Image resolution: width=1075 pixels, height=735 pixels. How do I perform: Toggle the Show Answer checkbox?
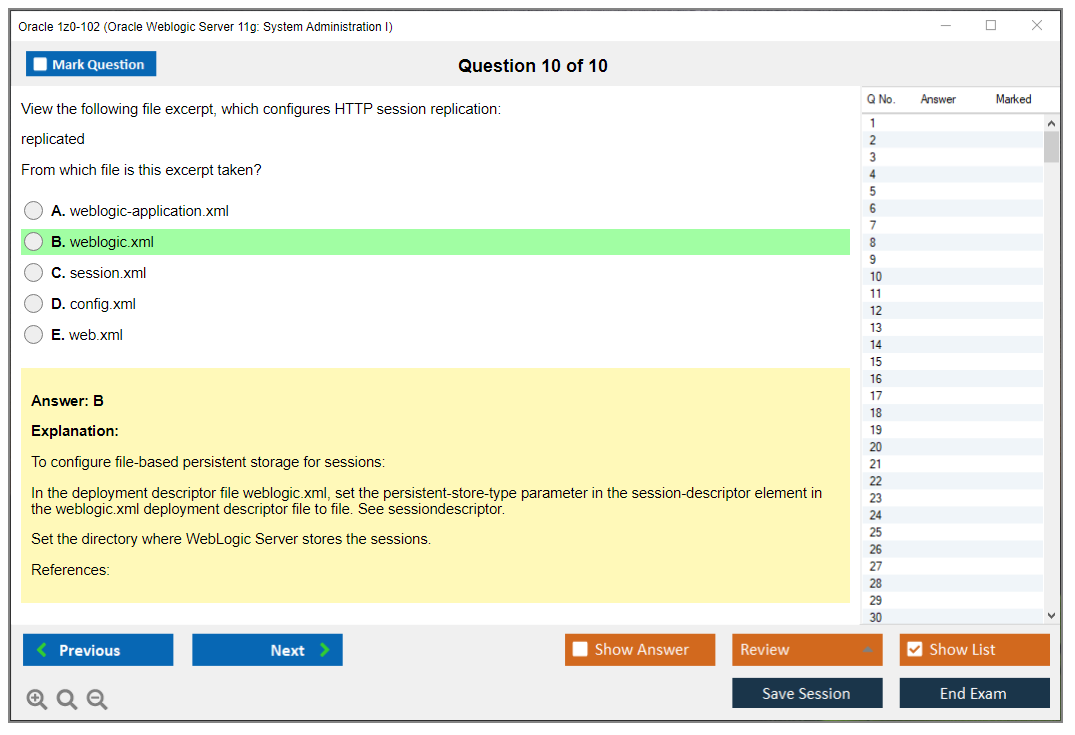point(581,650)
